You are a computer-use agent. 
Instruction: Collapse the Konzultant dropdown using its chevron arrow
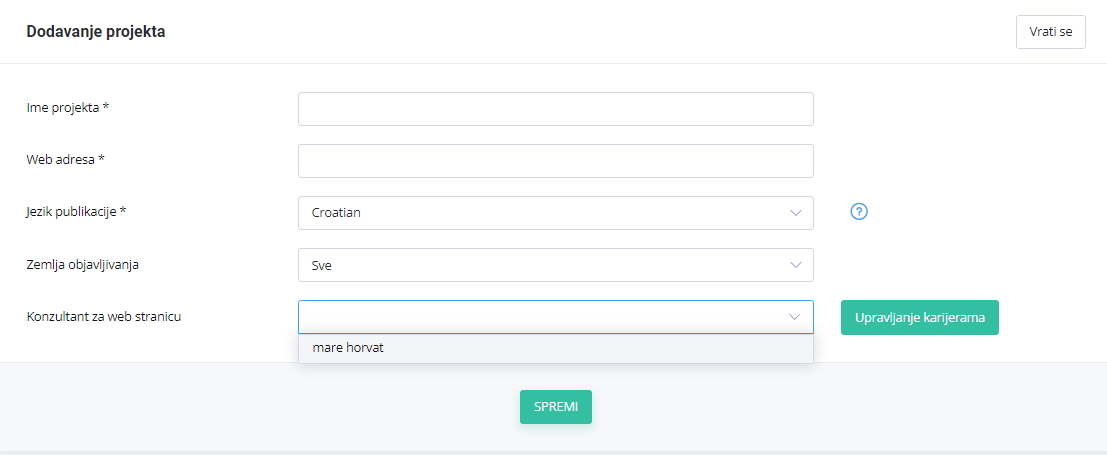pos(795,317)
